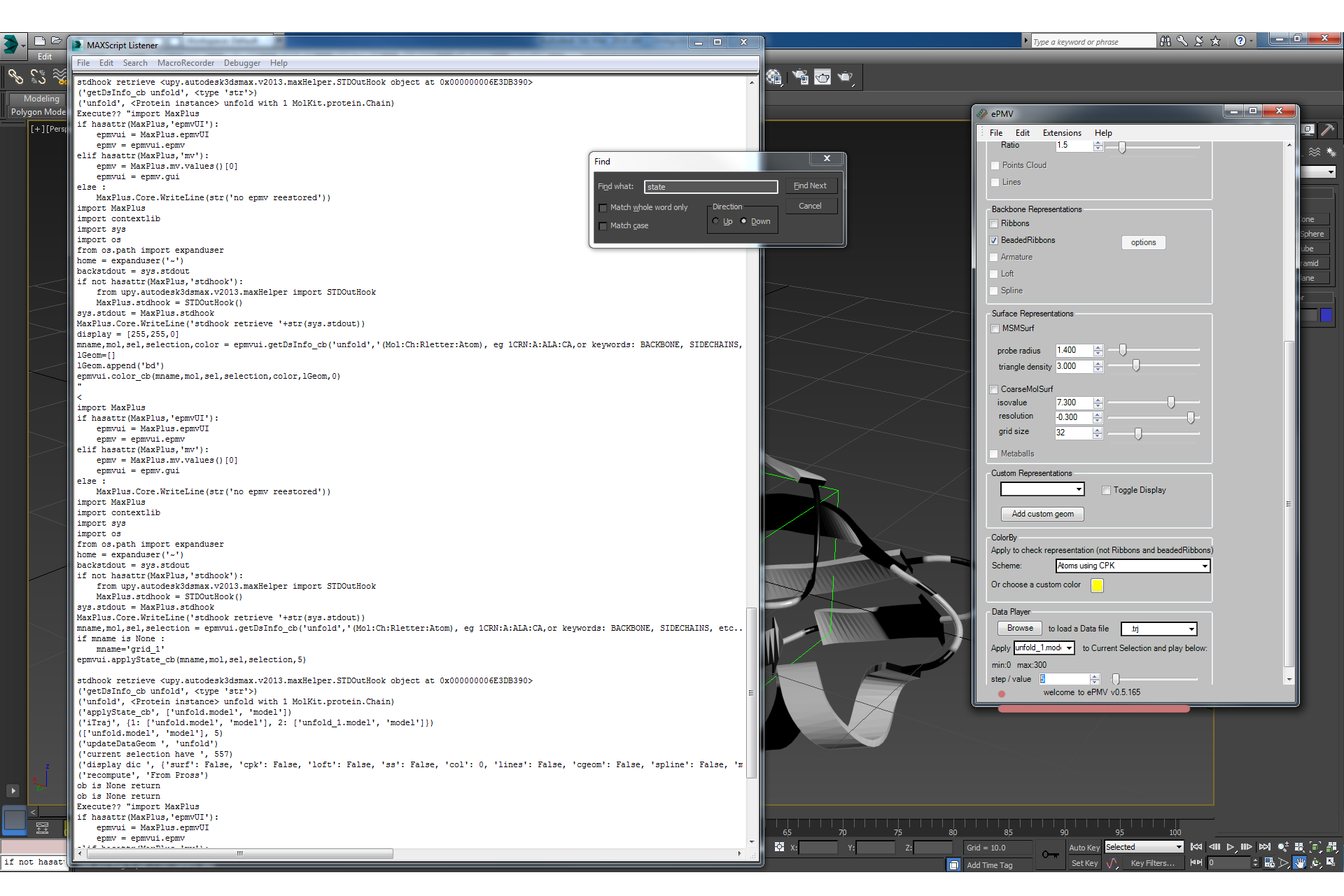The width and height of the screenshot is (1344, 896).
Task: Open the ePMV Extensions menu
Action: [x=1062, y=133]
